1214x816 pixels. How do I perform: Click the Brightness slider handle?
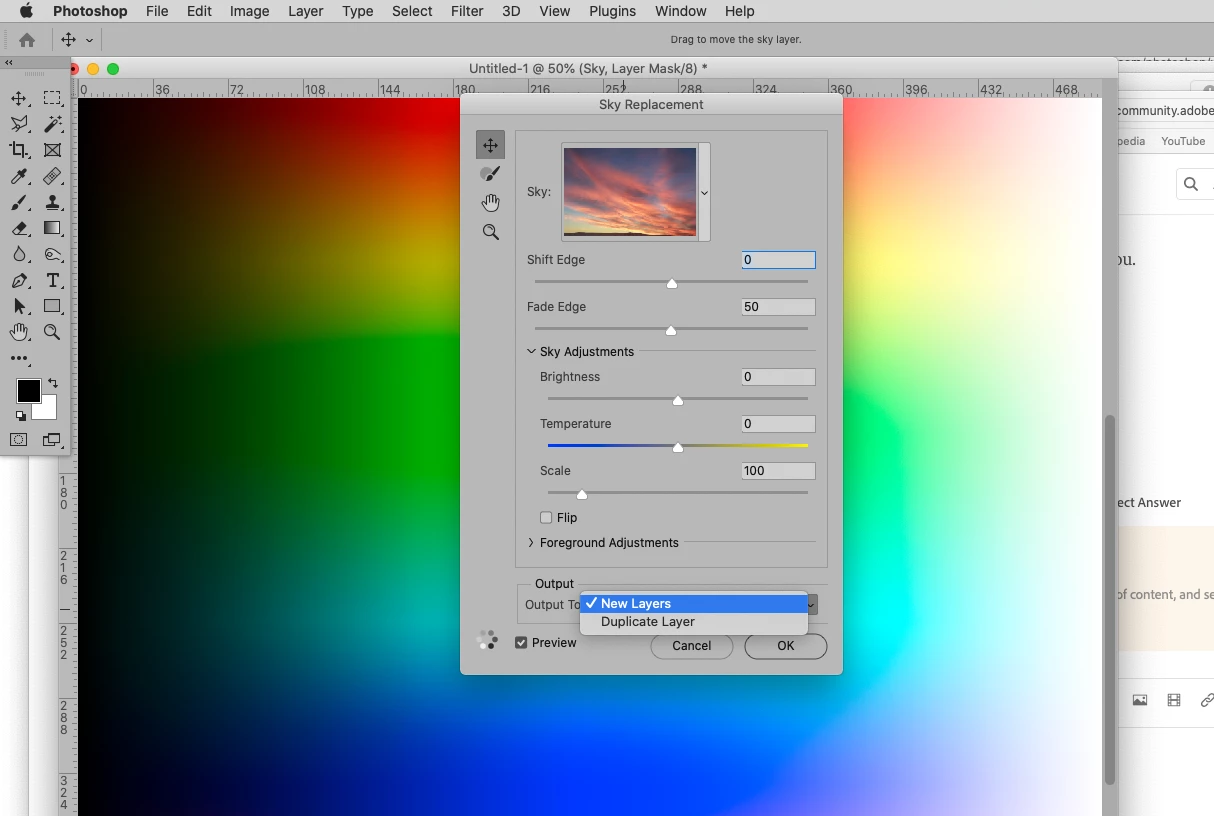click(678, 401)
